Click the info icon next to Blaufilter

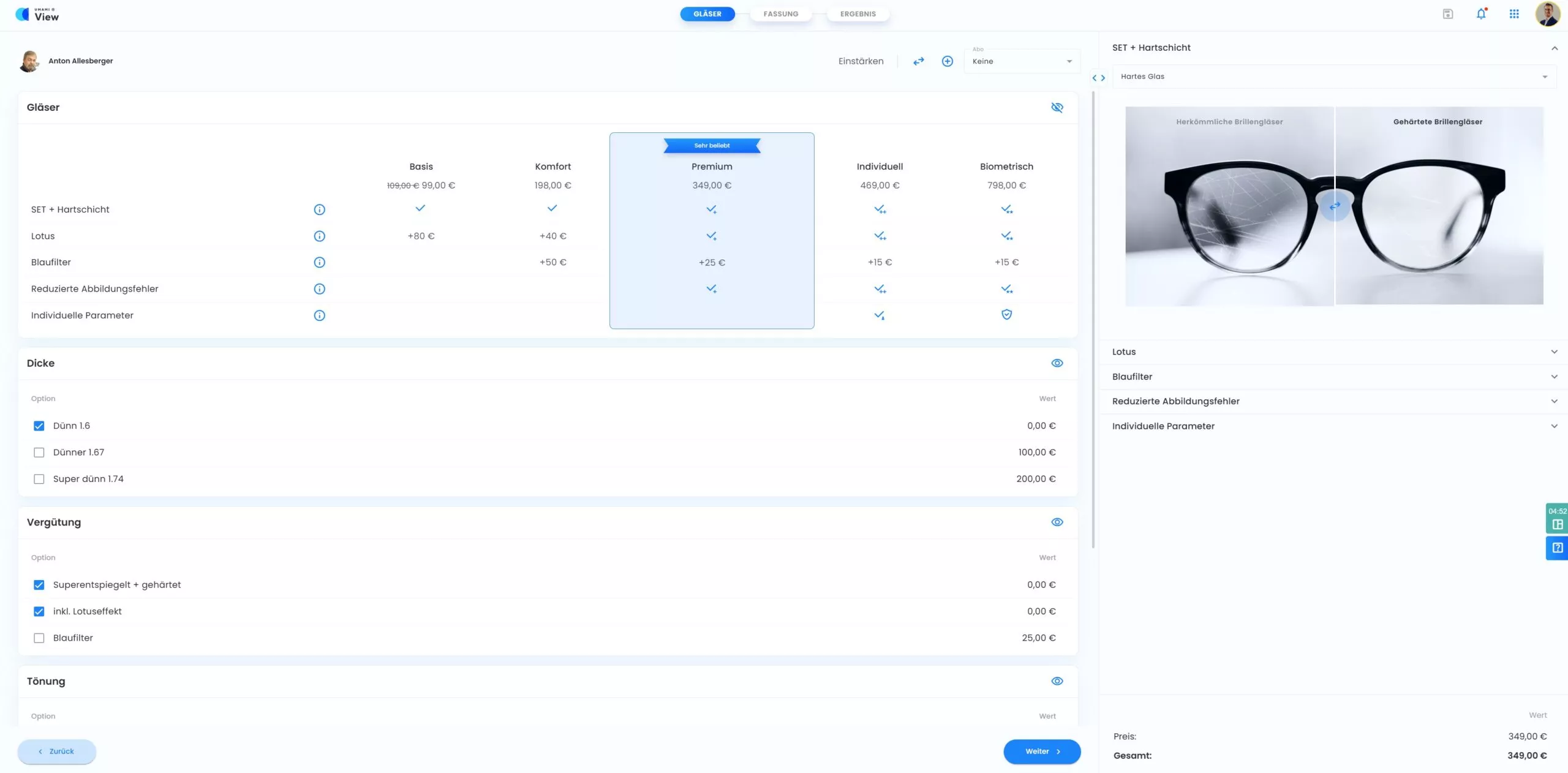318,262
